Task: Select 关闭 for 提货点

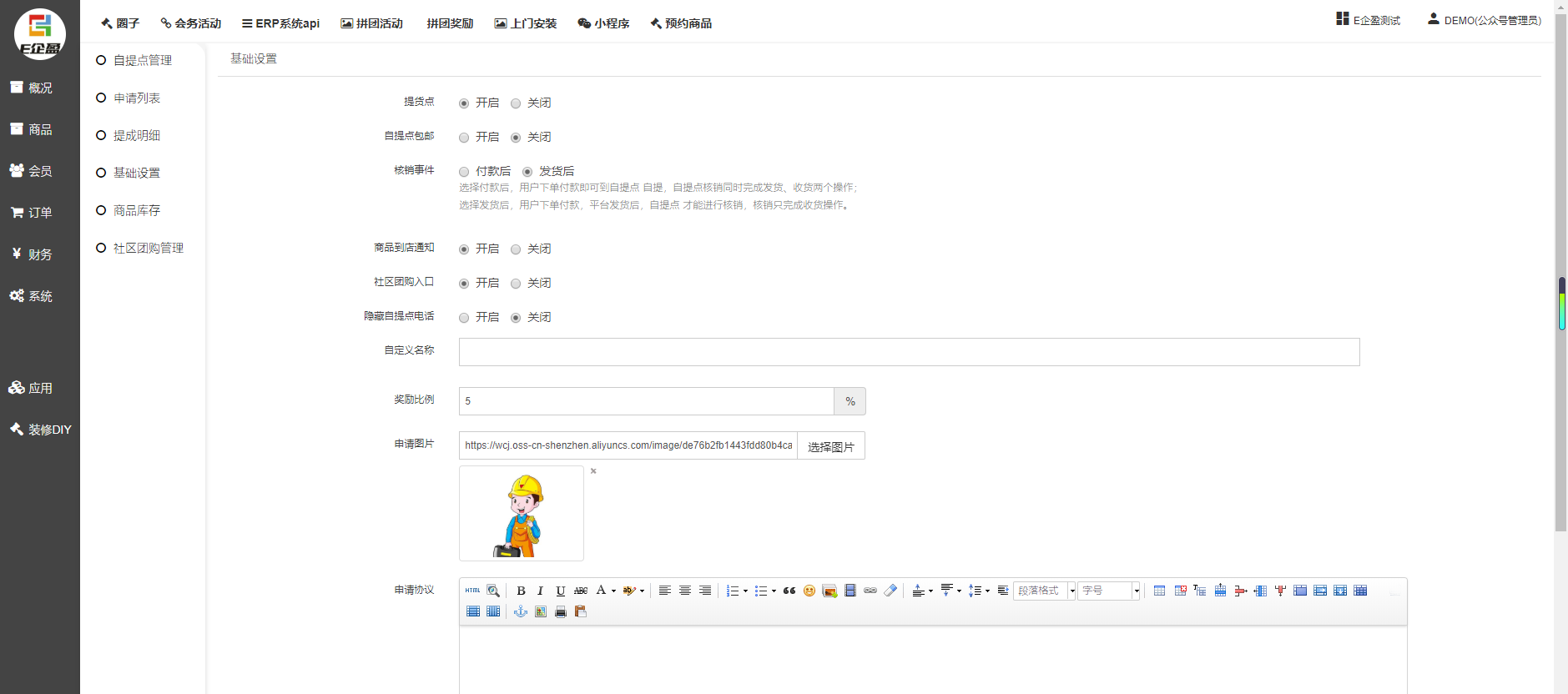Action: [x=516, y=103]
